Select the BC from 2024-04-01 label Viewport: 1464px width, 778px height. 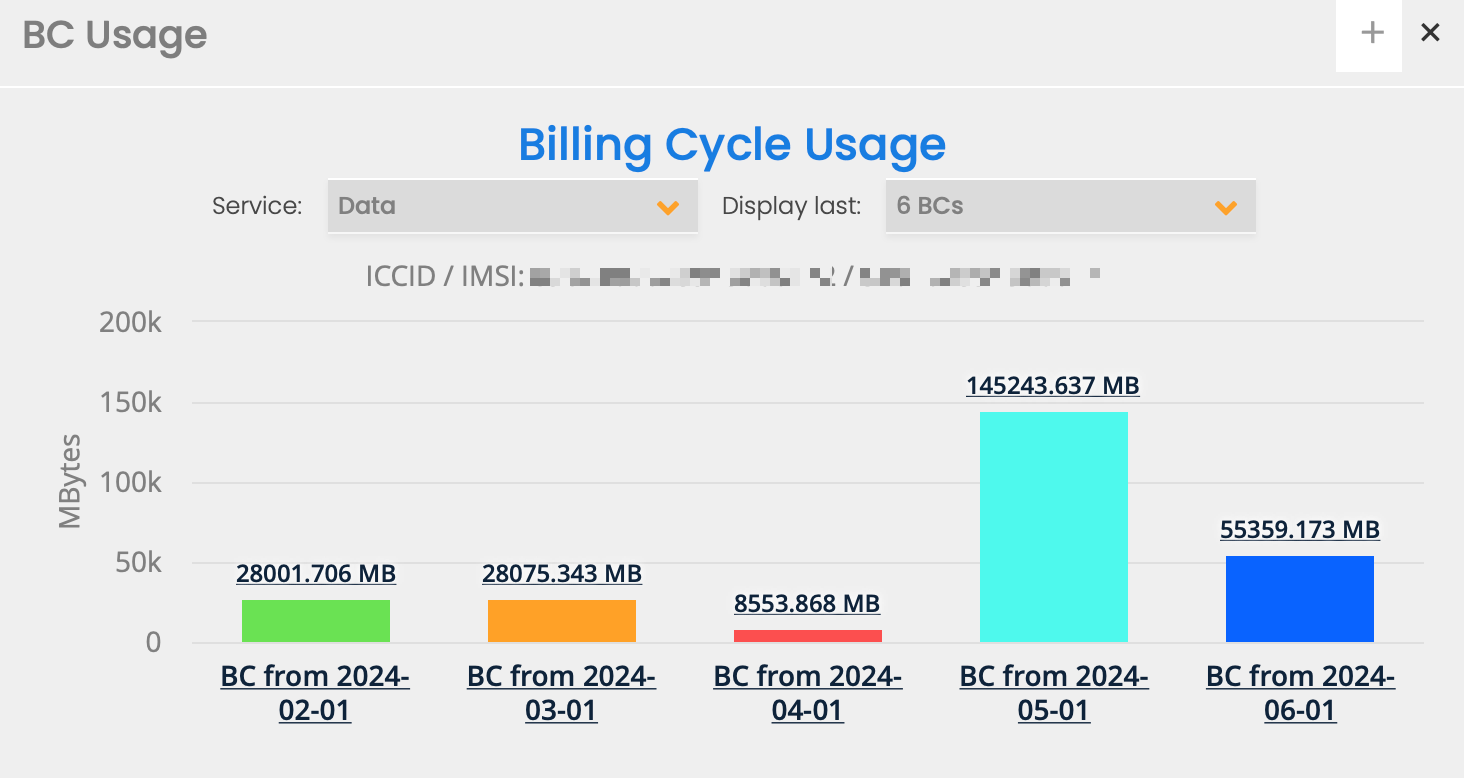point(807,693)
